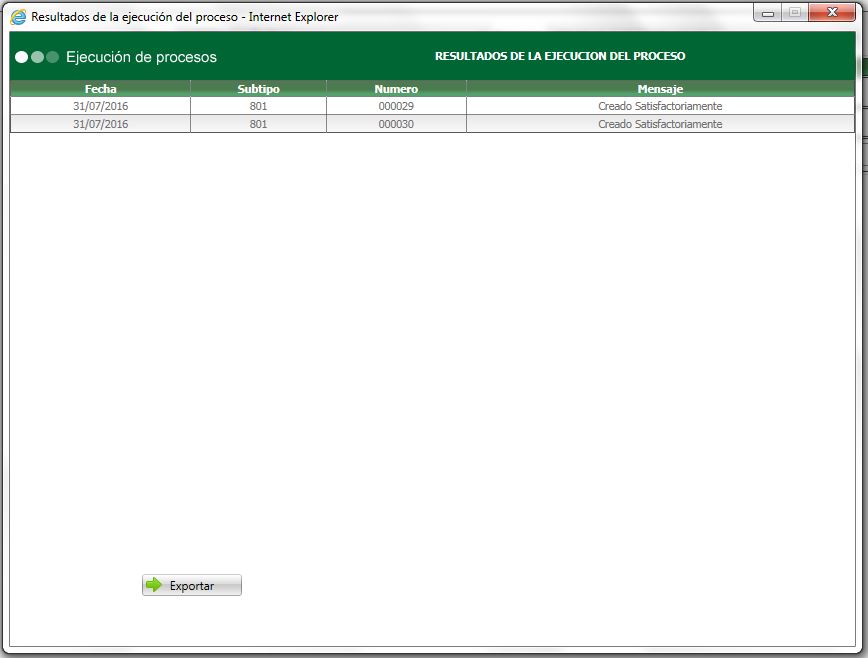Click the Fecha cell in row 000030
The image size is (868, 658).
(100, 124)
